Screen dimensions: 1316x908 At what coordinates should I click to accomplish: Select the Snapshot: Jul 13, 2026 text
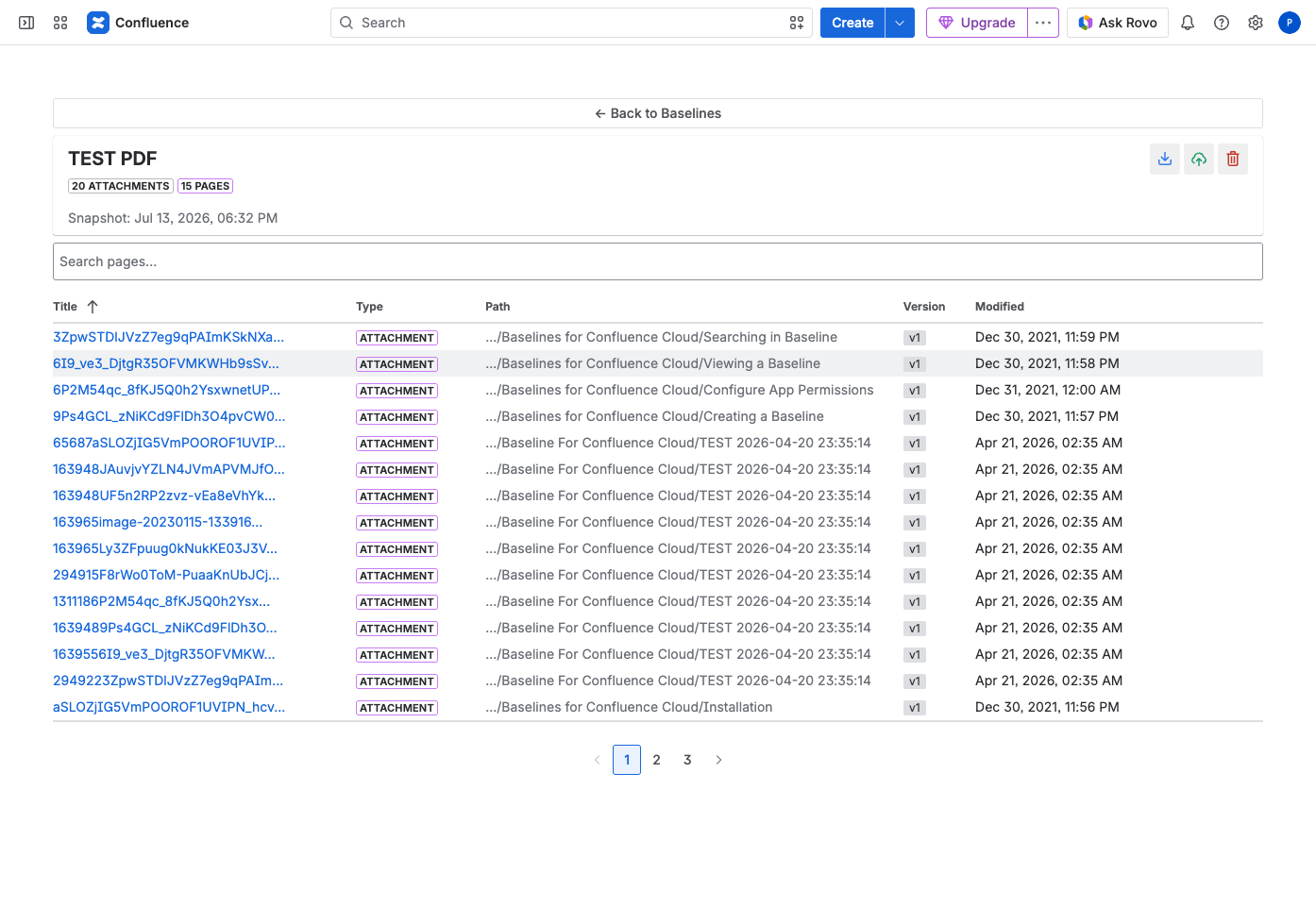coord(173,218)
